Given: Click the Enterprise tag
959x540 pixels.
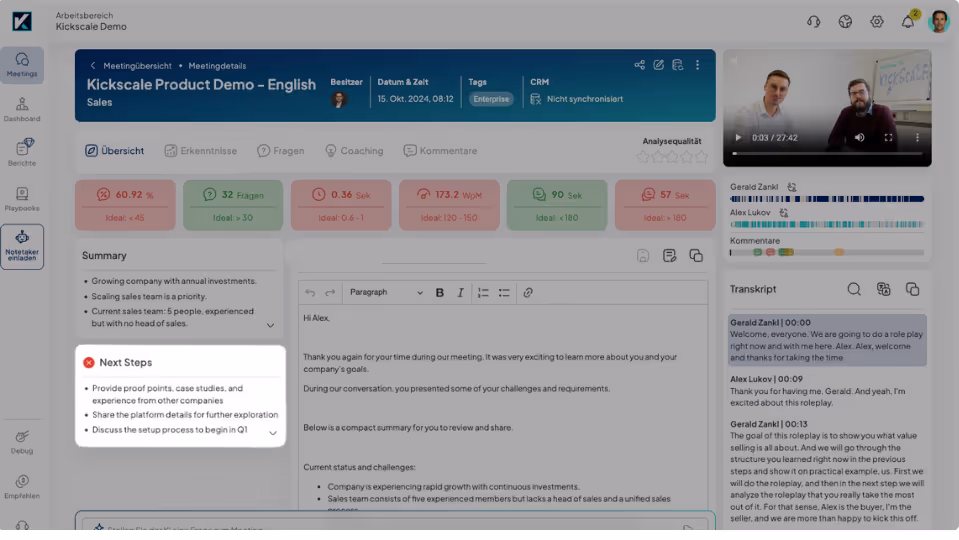Looking at the screenshot, I should coord(491,99).
